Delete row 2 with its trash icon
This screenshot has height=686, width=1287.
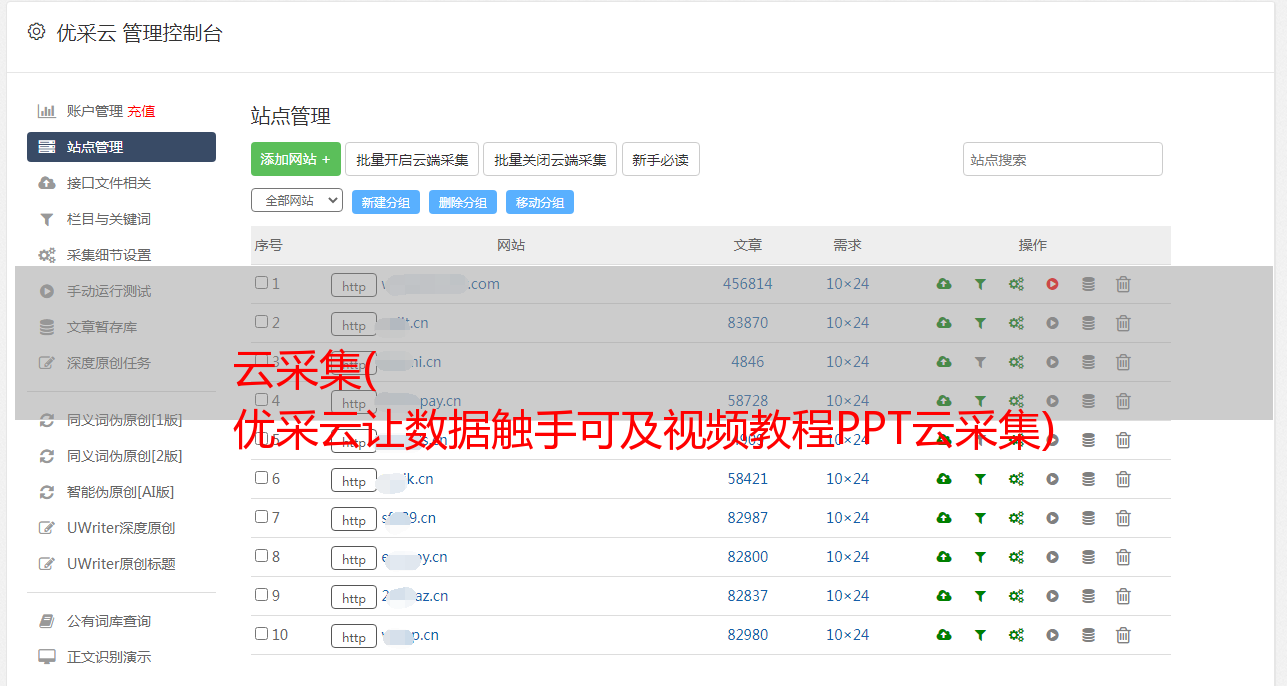[1123, 323]
